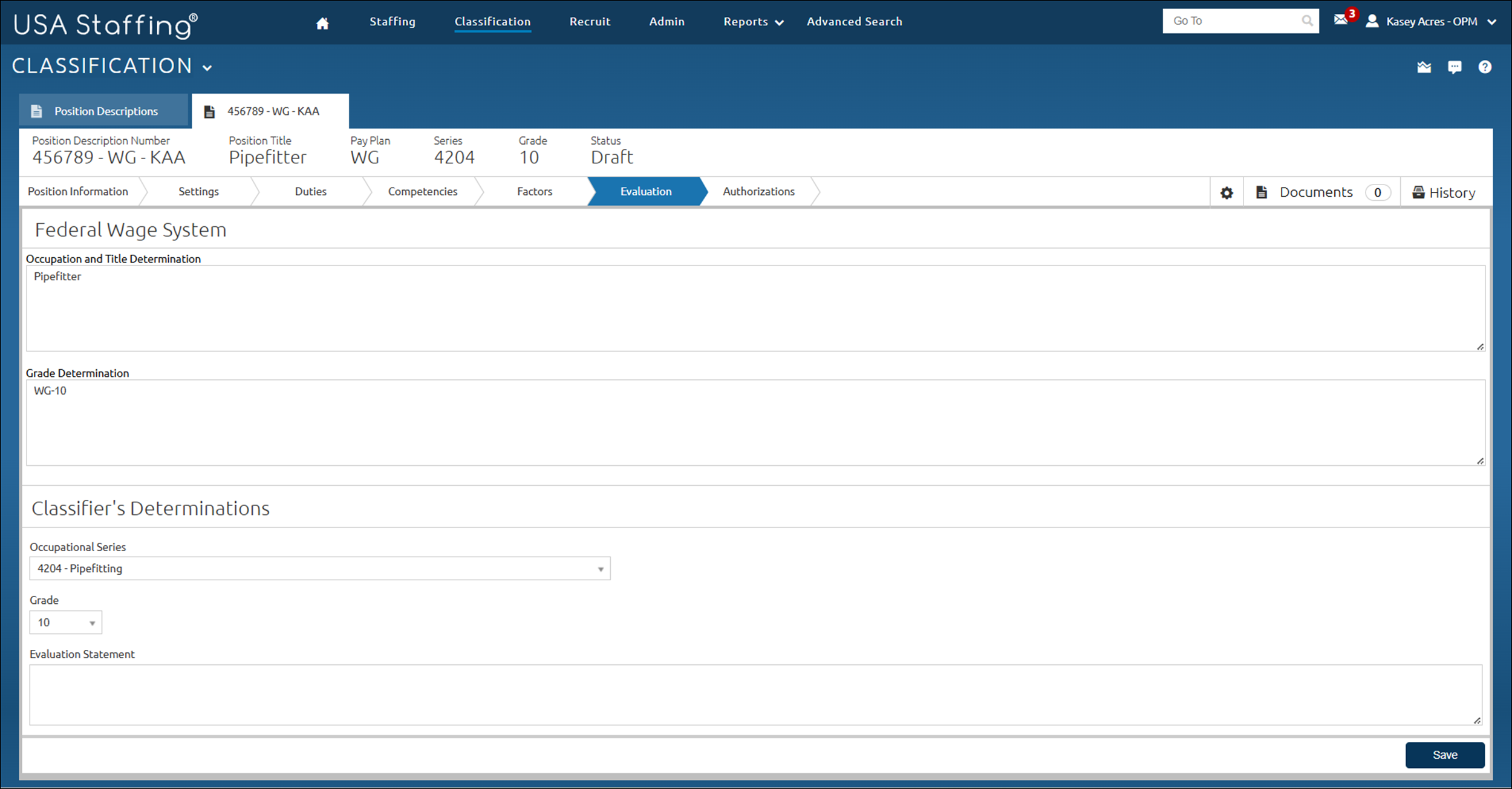The image size is (1512, 789).
Task: Select the Evaluation step
Action: coord(646,191)
